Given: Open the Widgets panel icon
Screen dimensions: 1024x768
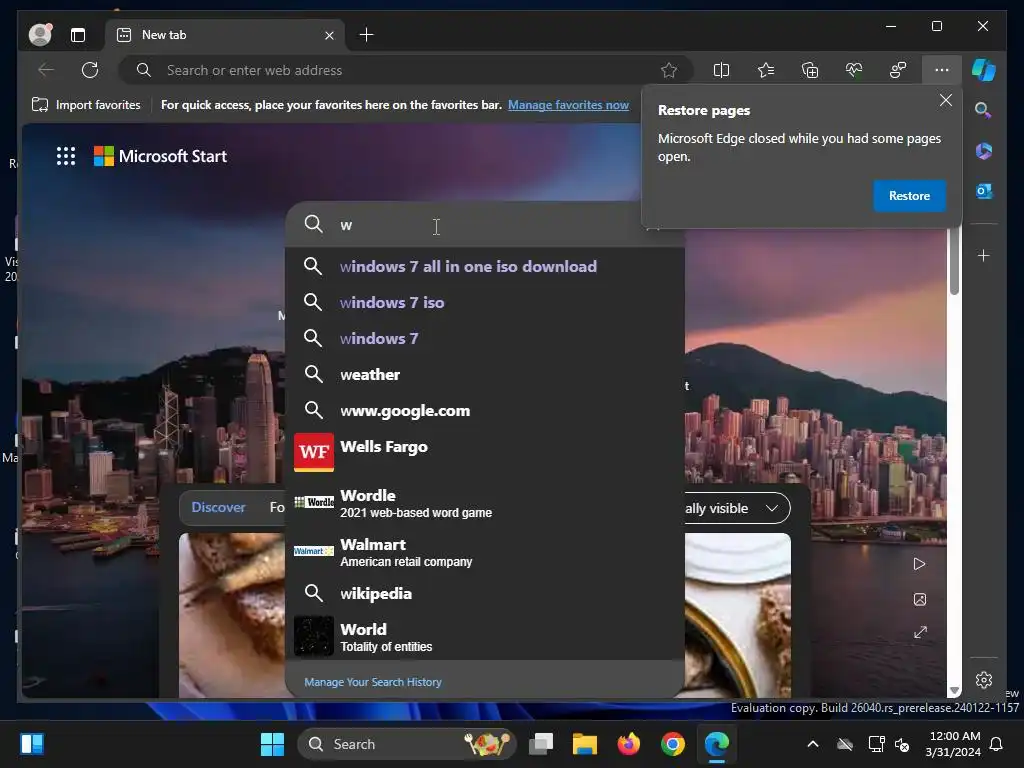Looking at the screenshot, I should (x=32, y=744).
